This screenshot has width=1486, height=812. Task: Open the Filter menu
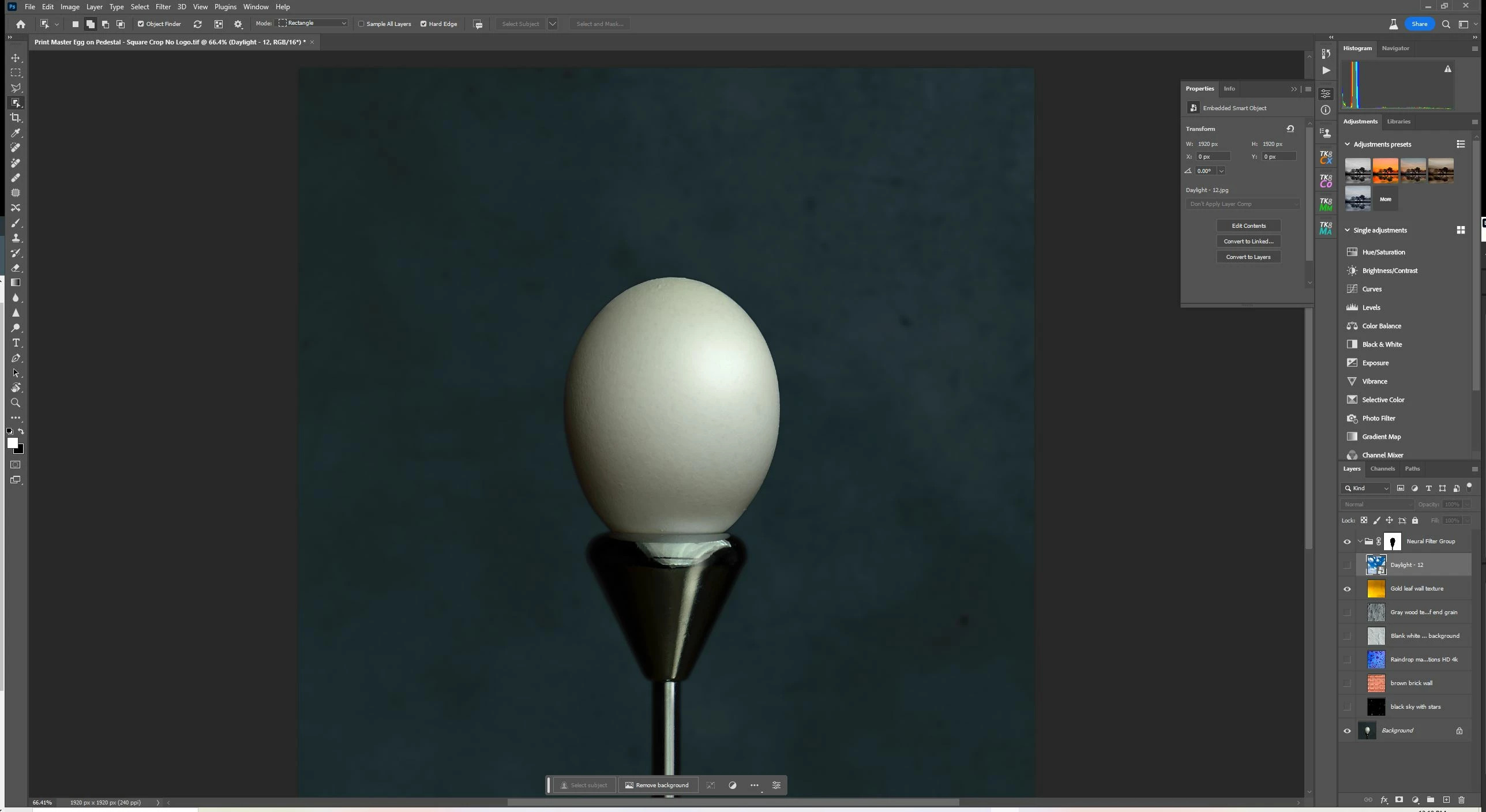[163, 7]
